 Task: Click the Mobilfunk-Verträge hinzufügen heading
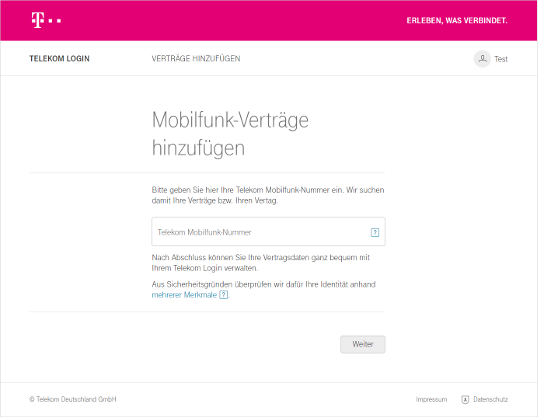(230, 134)
